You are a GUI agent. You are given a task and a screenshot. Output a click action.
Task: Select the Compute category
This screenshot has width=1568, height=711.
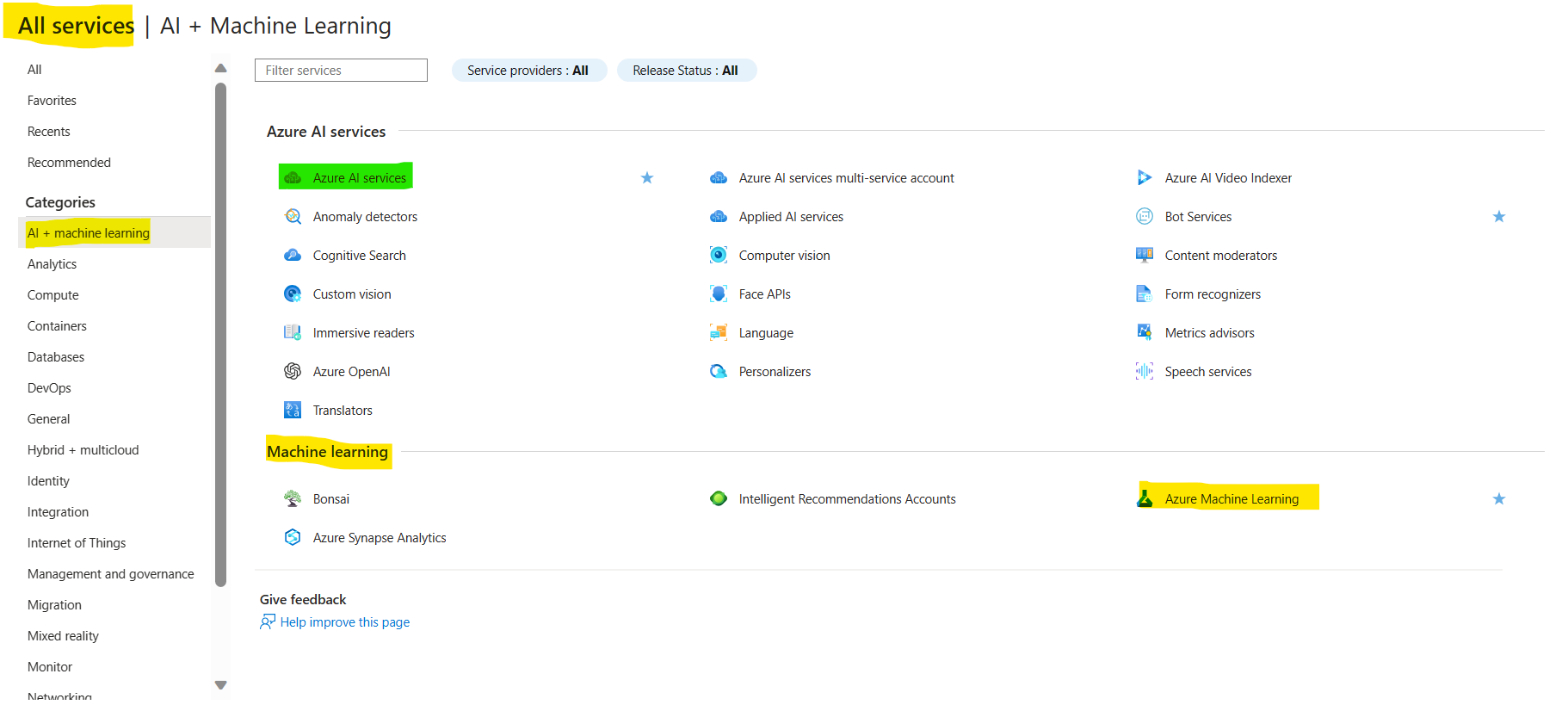[x=52, y=295]
